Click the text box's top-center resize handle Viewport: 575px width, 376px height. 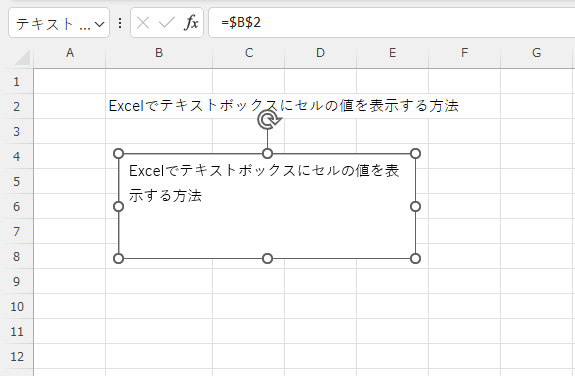(x=268, y=154)
